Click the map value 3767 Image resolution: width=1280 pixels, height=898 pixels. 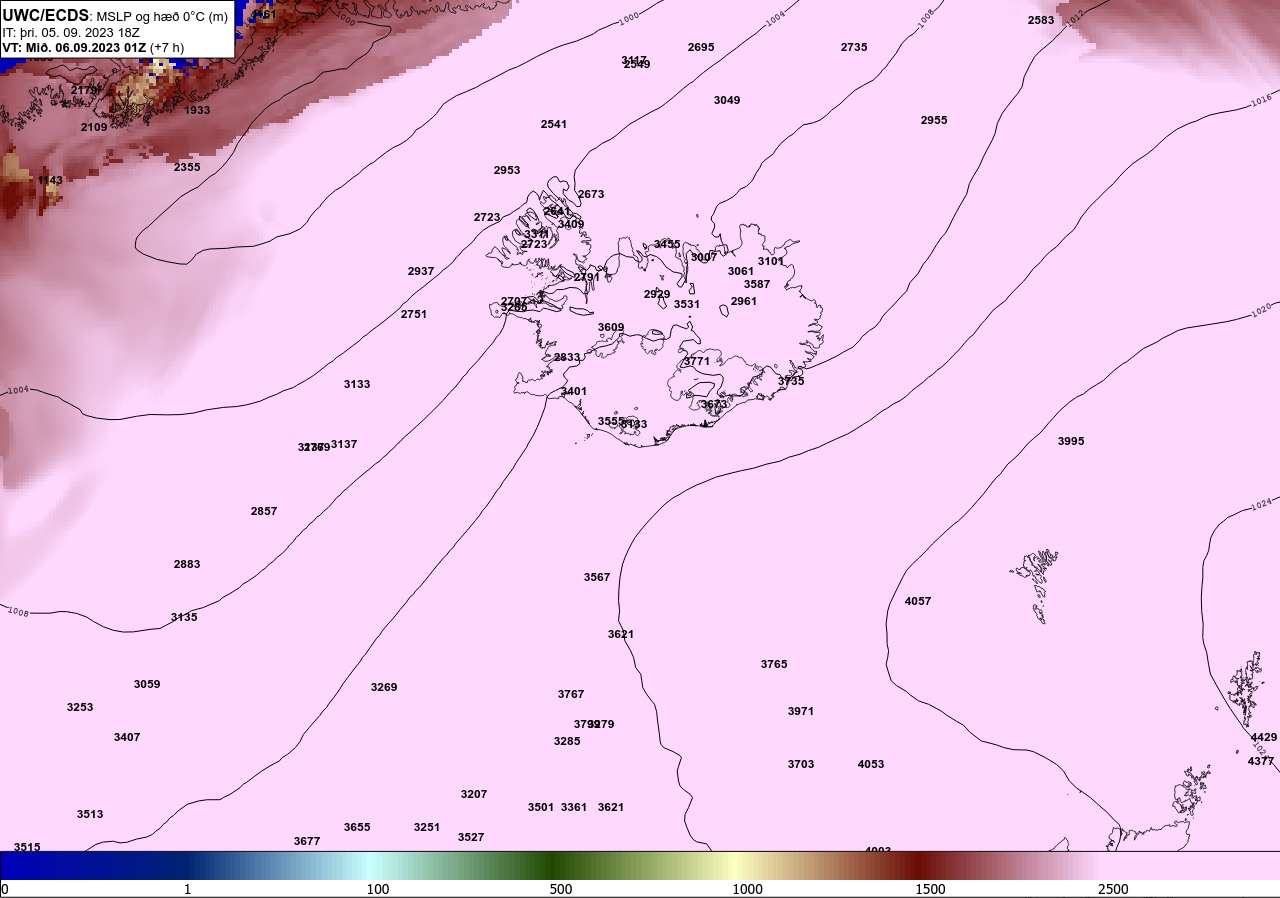point(571,694)
